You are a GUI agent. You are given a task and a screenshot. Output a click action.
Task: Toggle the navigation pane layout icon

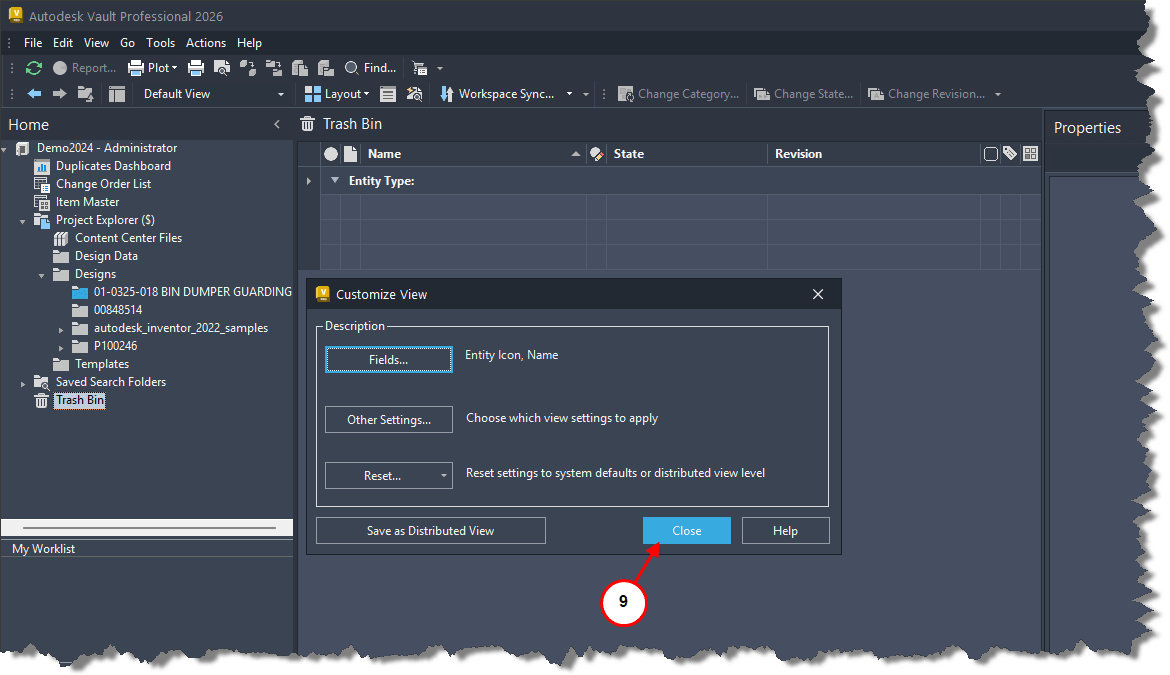click(116, 94)
